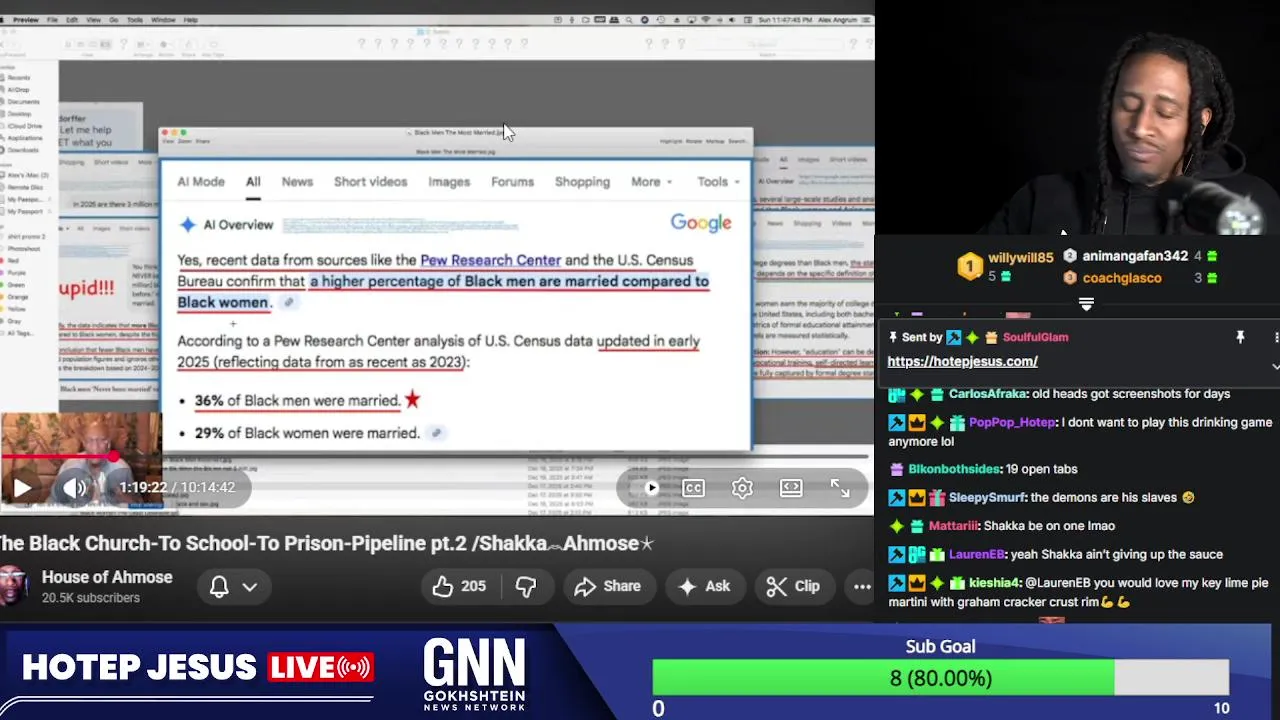Switch to Short videos search tab
This screenshot has height=720, width=1280.
tap(370, 182)
